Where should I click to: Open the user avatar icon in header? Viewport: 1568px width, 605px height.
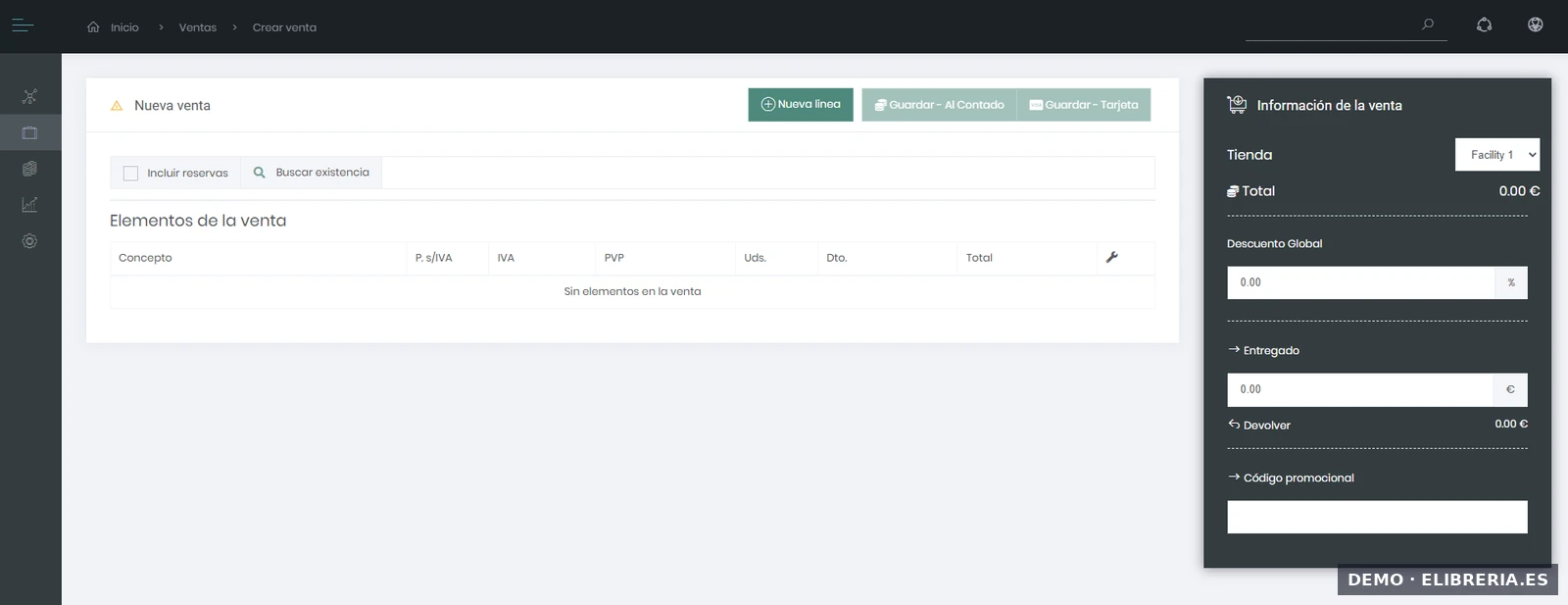pyautogui.click(x=1535, y=25)
